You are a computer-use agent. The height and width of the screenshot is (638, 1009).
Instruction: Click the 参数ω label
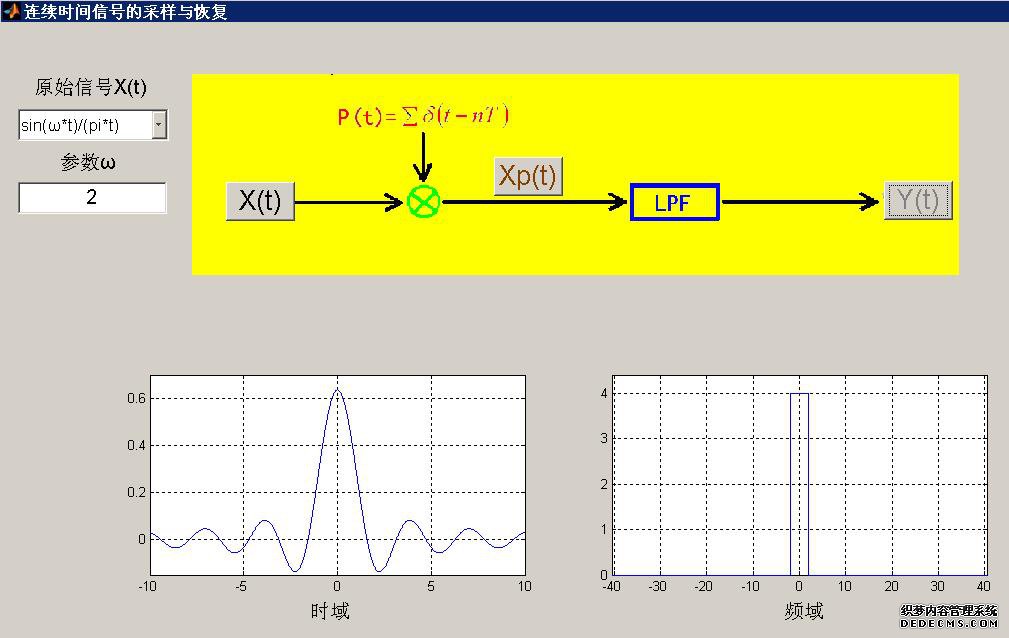tap(88, 162)
